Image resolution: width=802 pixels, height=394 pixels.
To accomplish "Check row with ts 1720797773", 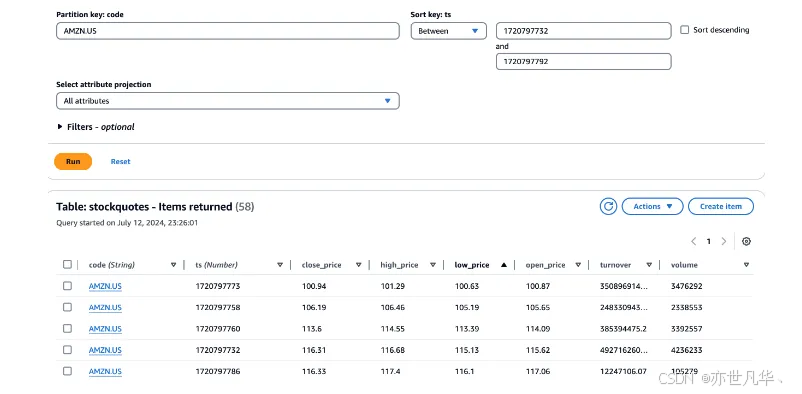I will coord(68,286).
